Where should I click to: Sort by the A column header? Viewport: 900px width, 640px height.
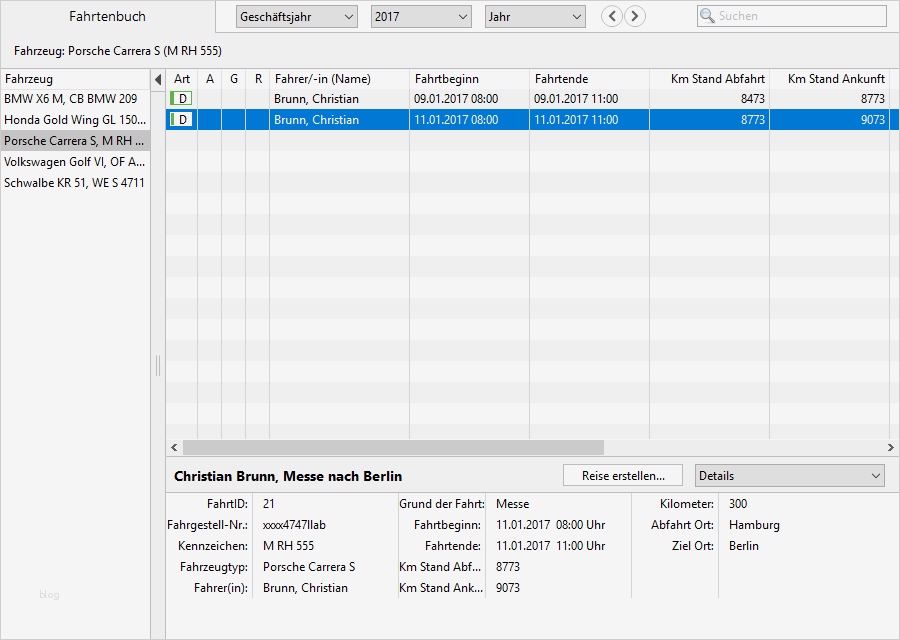(x=210, y=79)
